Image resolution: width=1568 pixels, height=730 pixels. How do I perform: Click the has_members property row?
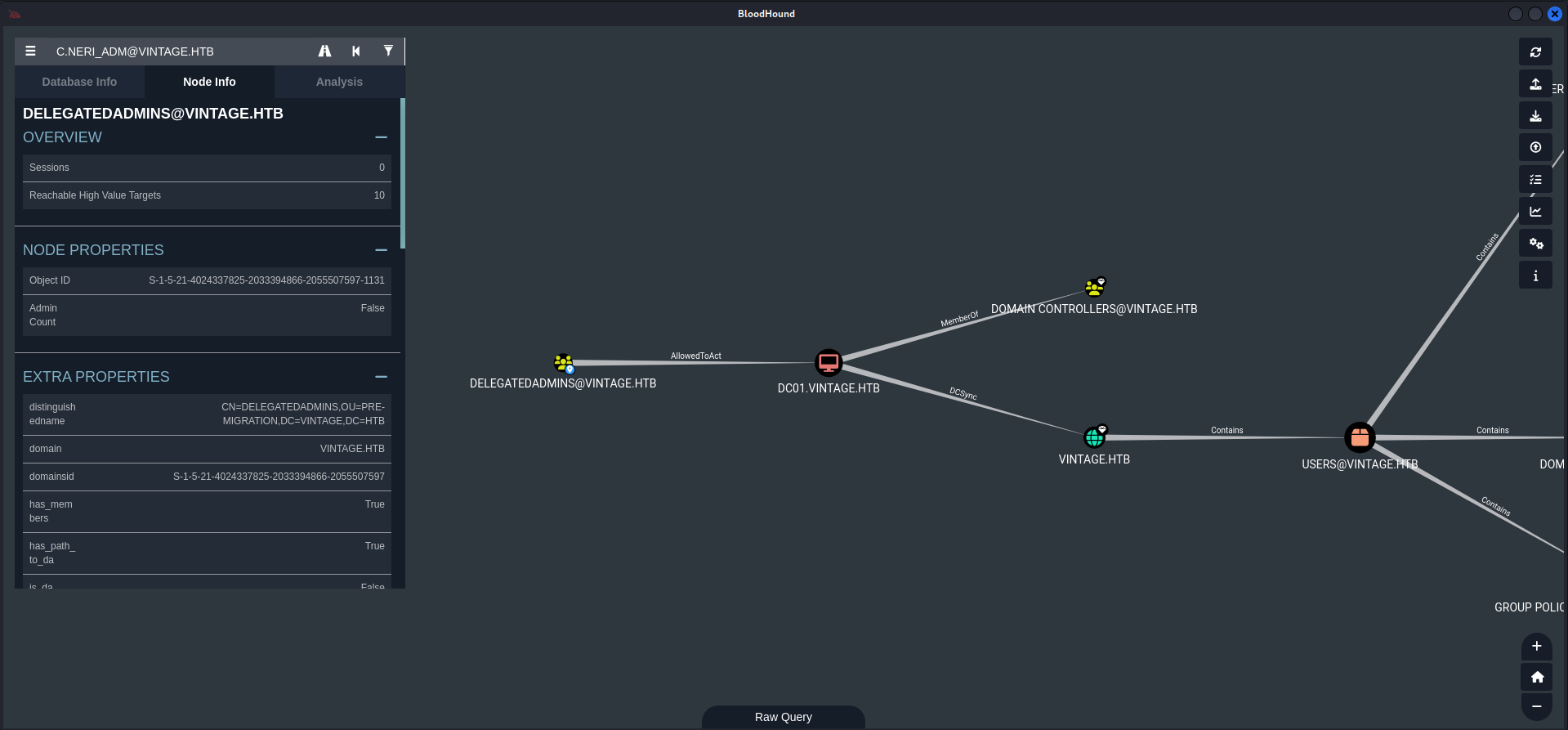[207, 512]
